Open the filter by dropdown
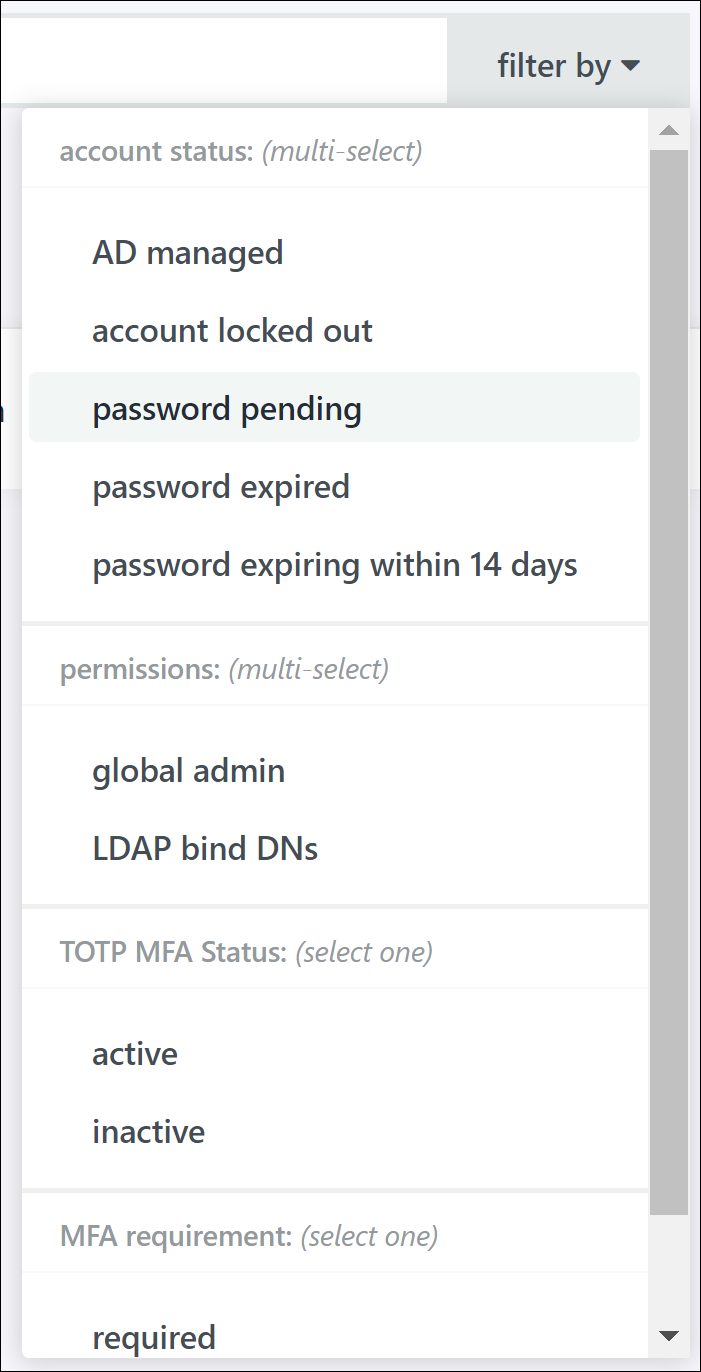This screenshot has width=701, height=1372. (x=568, y=67)
